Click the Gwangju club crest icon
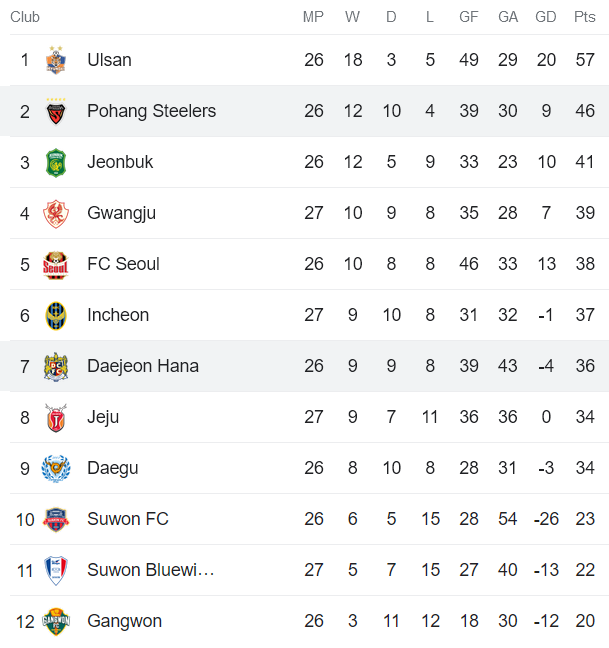Screen dimensions: 609x648 55,213
